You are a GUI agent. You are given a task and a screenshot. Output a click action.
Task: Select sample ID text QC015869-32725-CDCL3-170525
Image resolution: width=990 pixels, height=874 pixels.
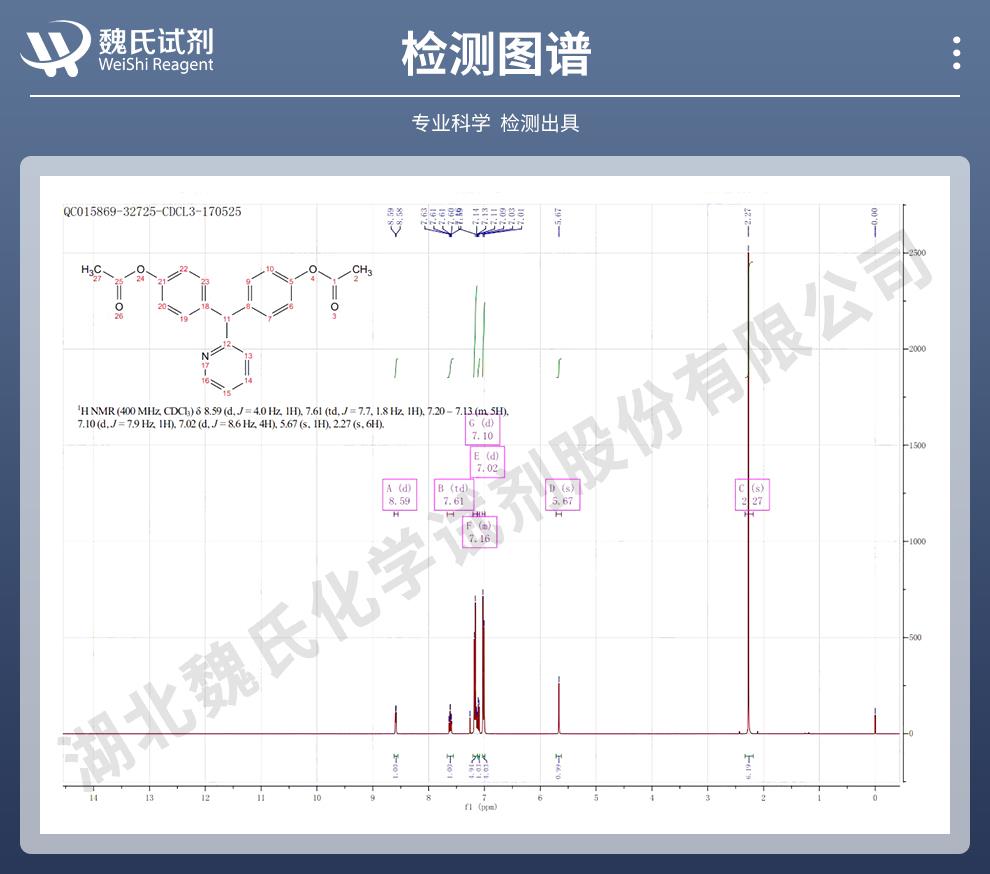tap(152, 212)
